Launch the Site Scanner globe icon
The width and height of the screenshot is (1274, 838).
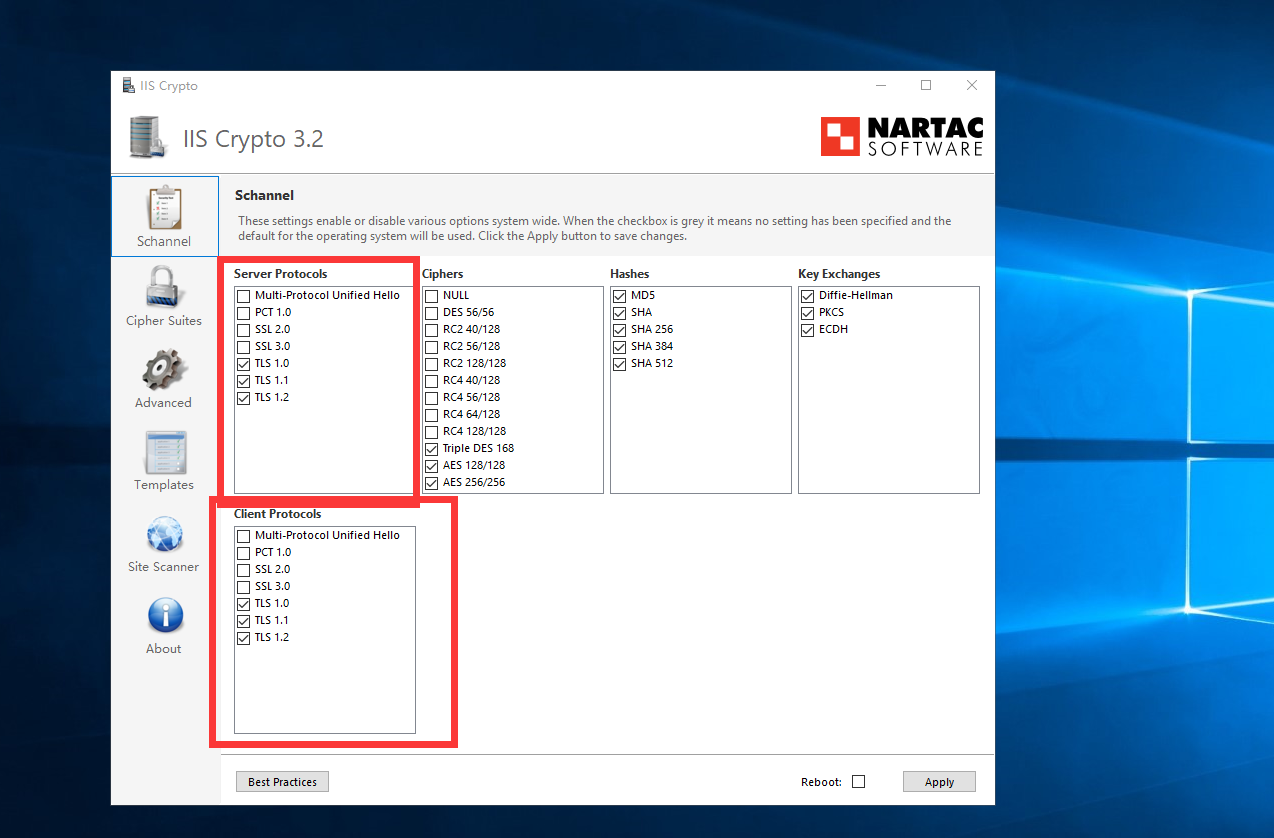pos(164,534)
